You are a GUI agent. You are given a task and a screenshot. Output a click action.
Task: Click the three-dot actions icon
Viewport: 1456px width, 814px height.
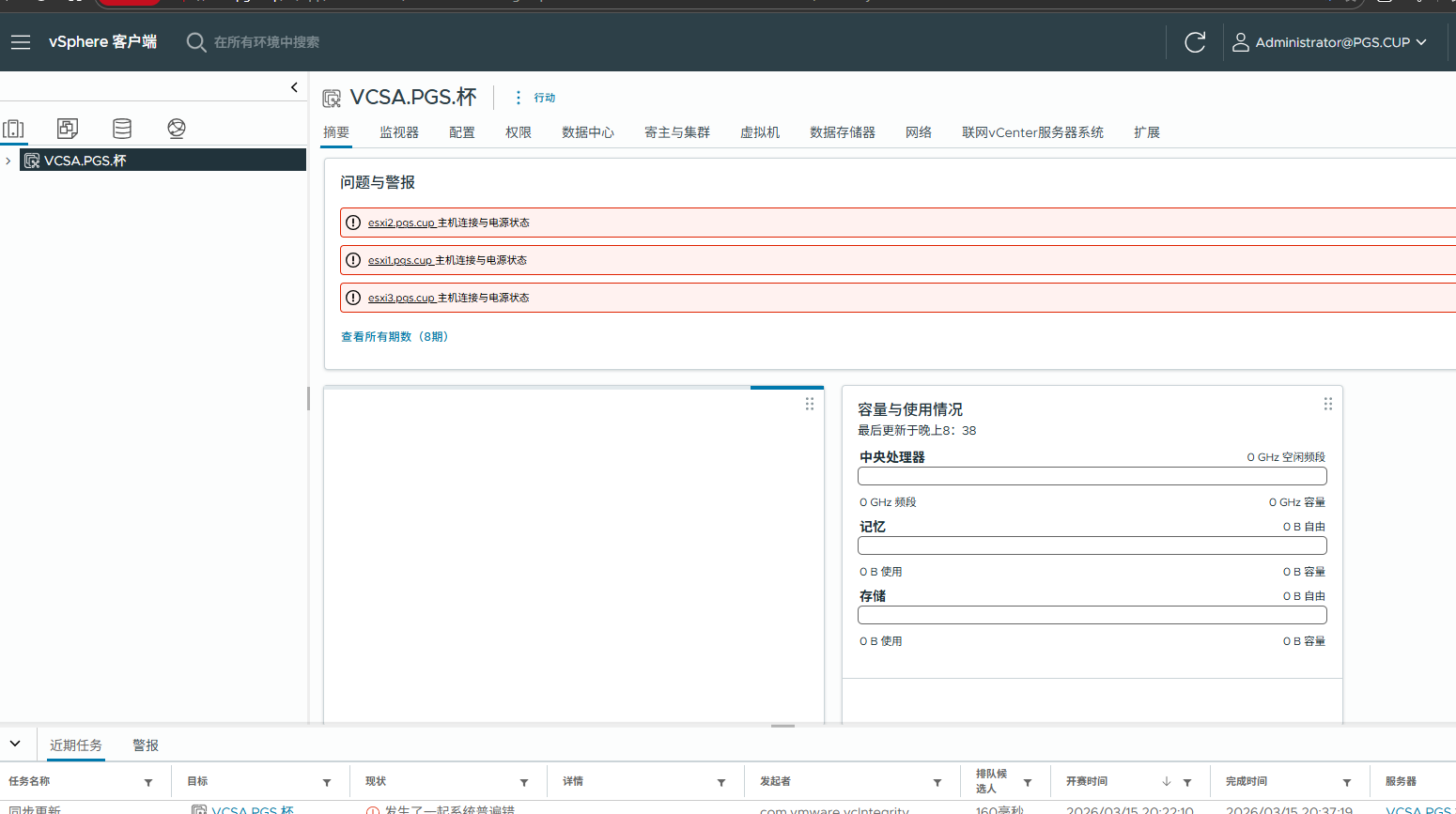click(x=518, y=98)
